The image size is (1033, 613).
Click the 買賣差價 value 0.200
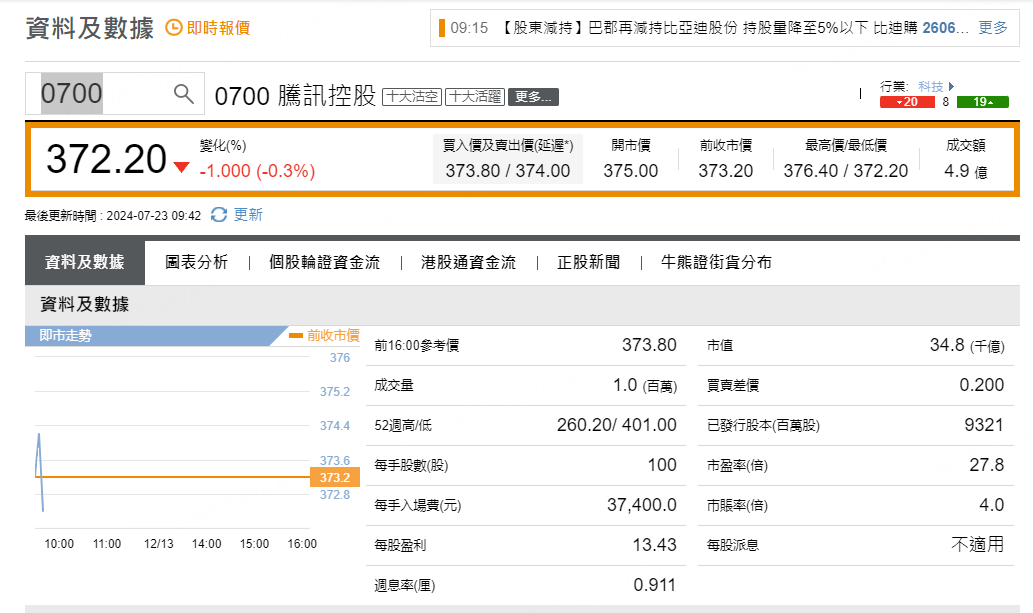pyautogui.click(x=982, y=385)
